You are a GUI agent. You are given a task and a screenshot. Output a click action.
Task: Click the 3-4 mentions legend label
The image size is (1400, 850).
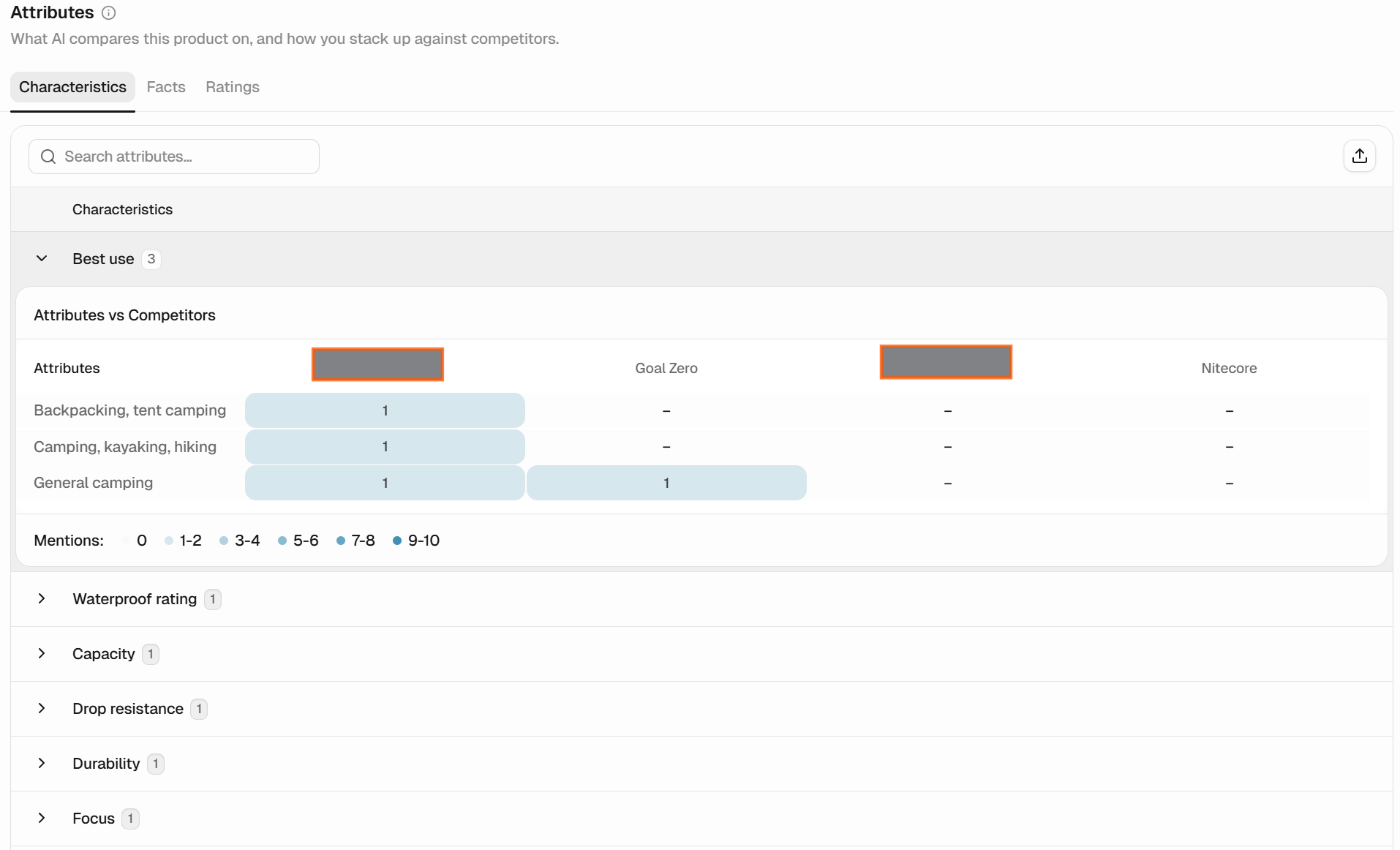(247, 541)
